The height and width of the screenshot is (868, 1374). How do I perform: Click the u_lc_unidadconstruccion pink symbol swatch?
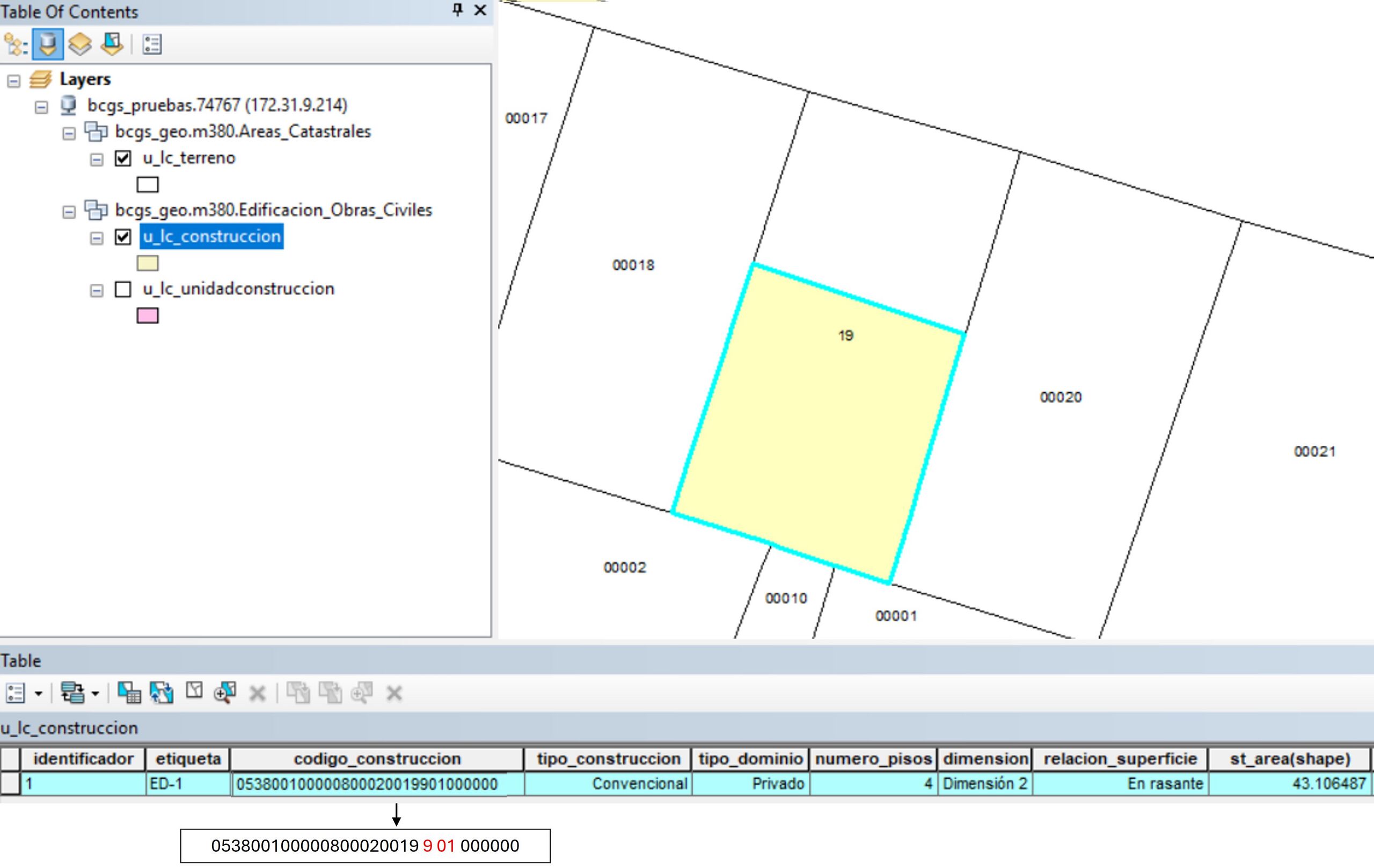147,315
